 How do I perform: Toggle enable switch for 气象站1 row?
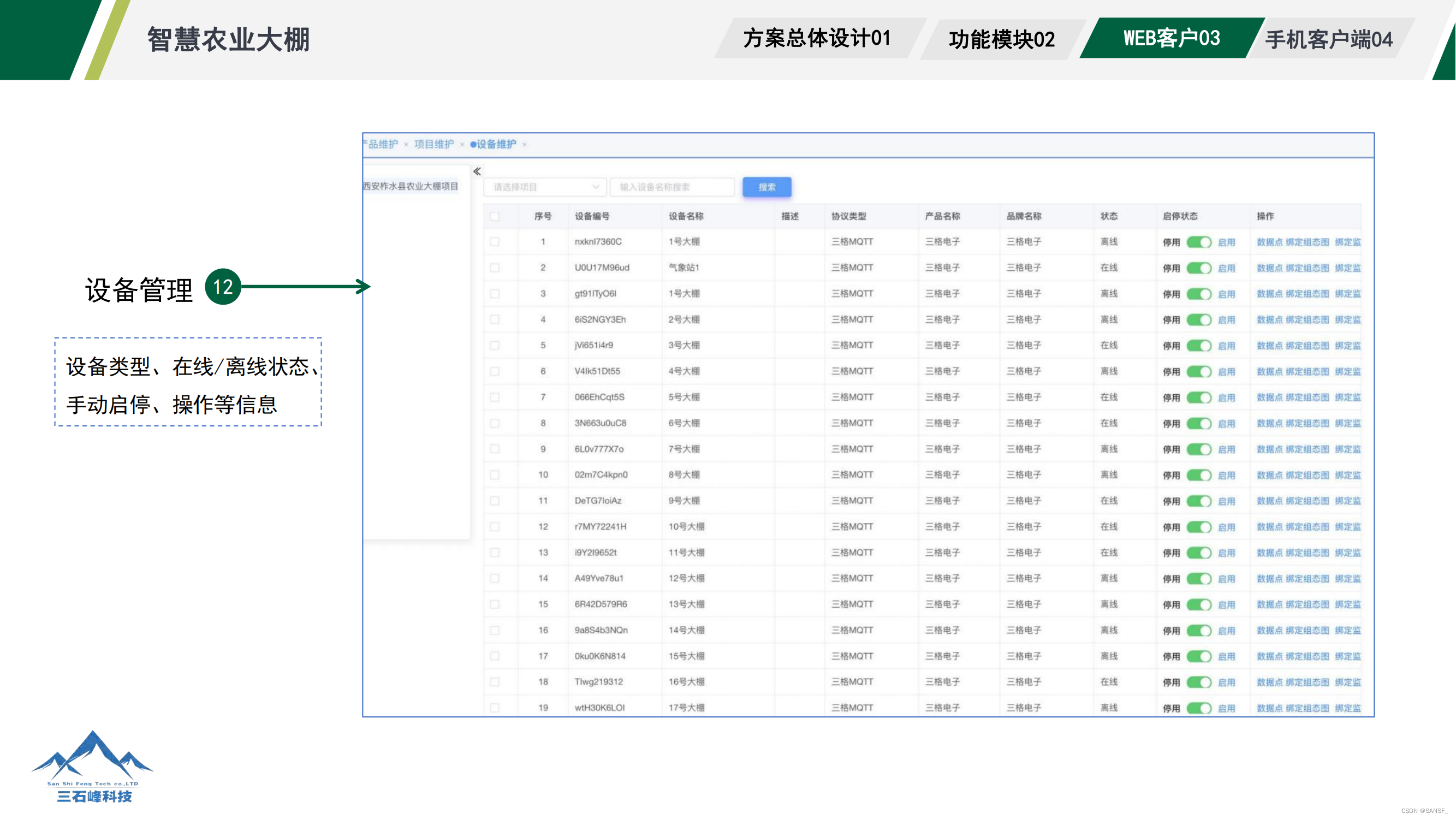click(x=1198, y=269)
